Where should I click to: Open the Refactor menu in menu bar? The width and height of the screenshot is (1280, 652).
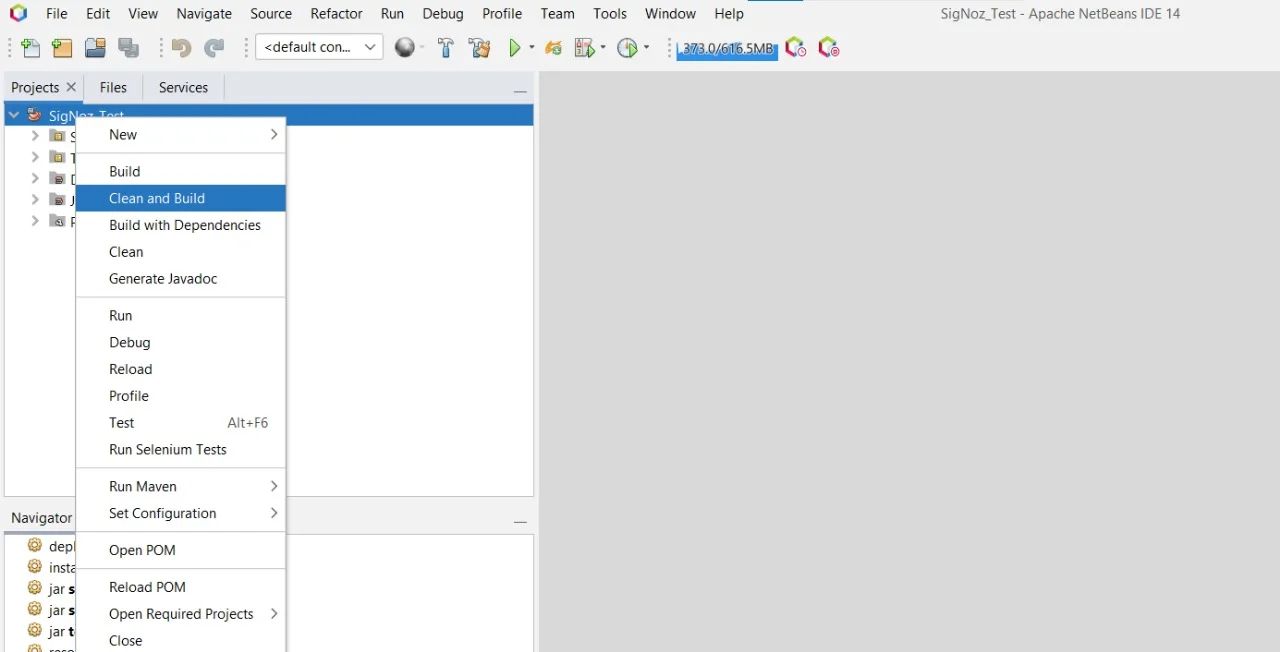tap(336, 13)
